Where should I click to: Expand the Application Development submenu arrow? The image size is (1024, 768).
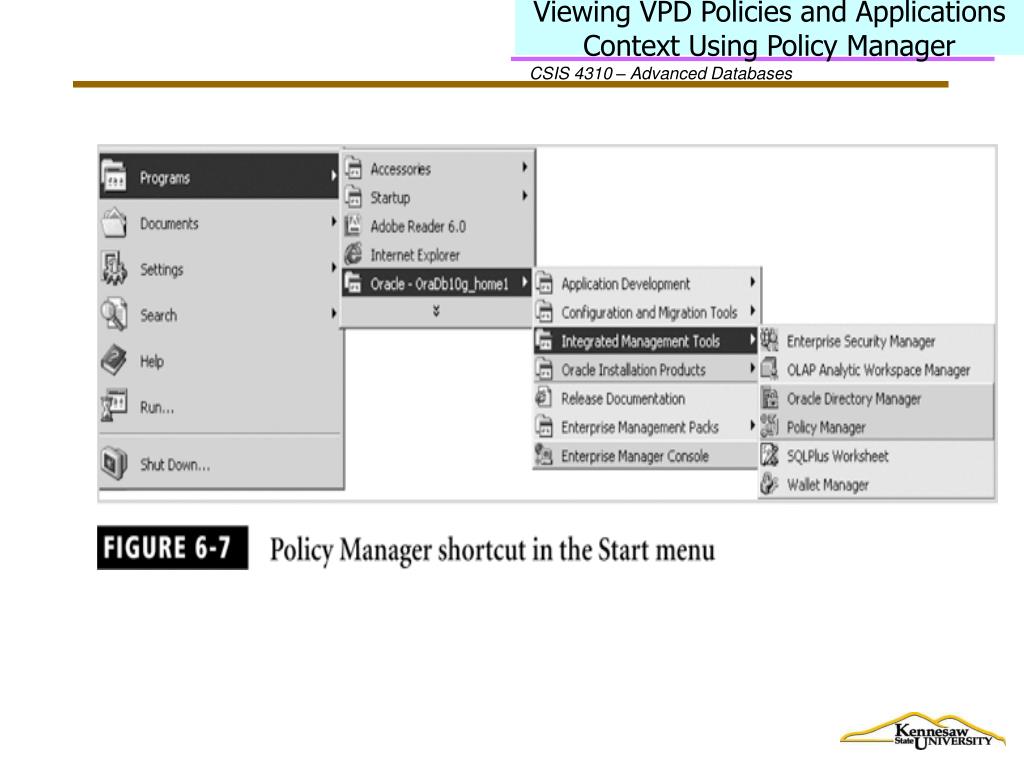752,282
